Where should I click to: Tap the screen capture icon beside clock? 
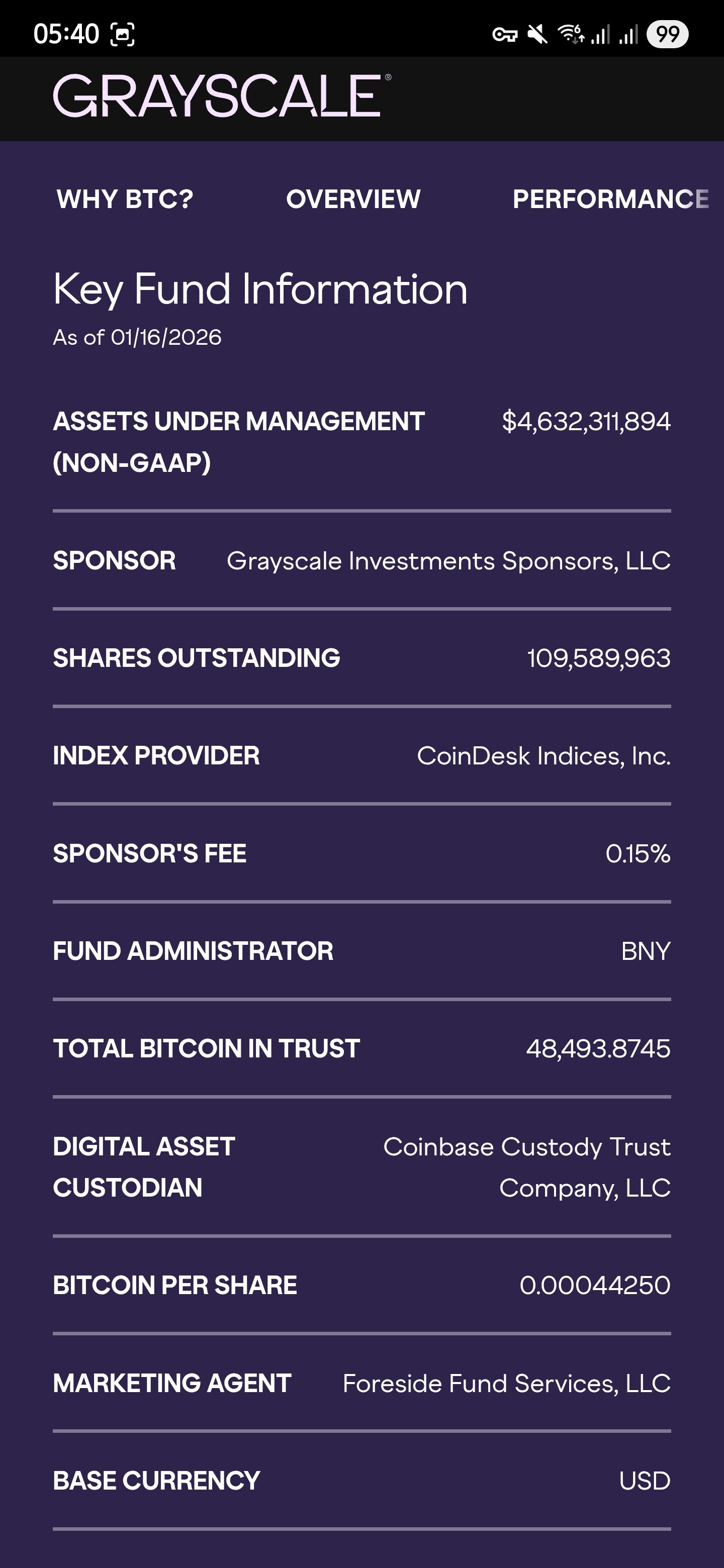(122, 34)
